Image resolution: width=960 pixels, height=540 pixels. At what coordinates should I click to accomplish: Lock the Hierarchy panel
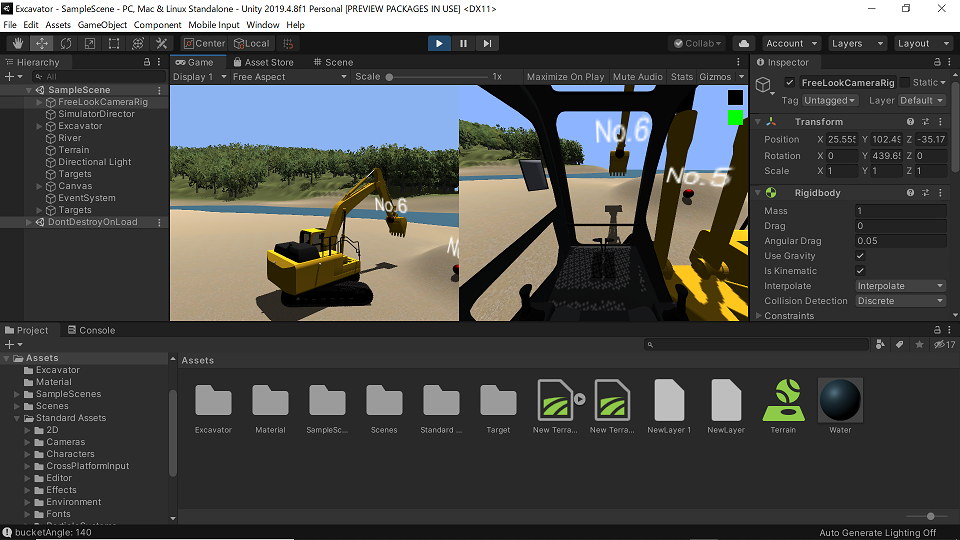pyautogui.click(x=147, y=62)
